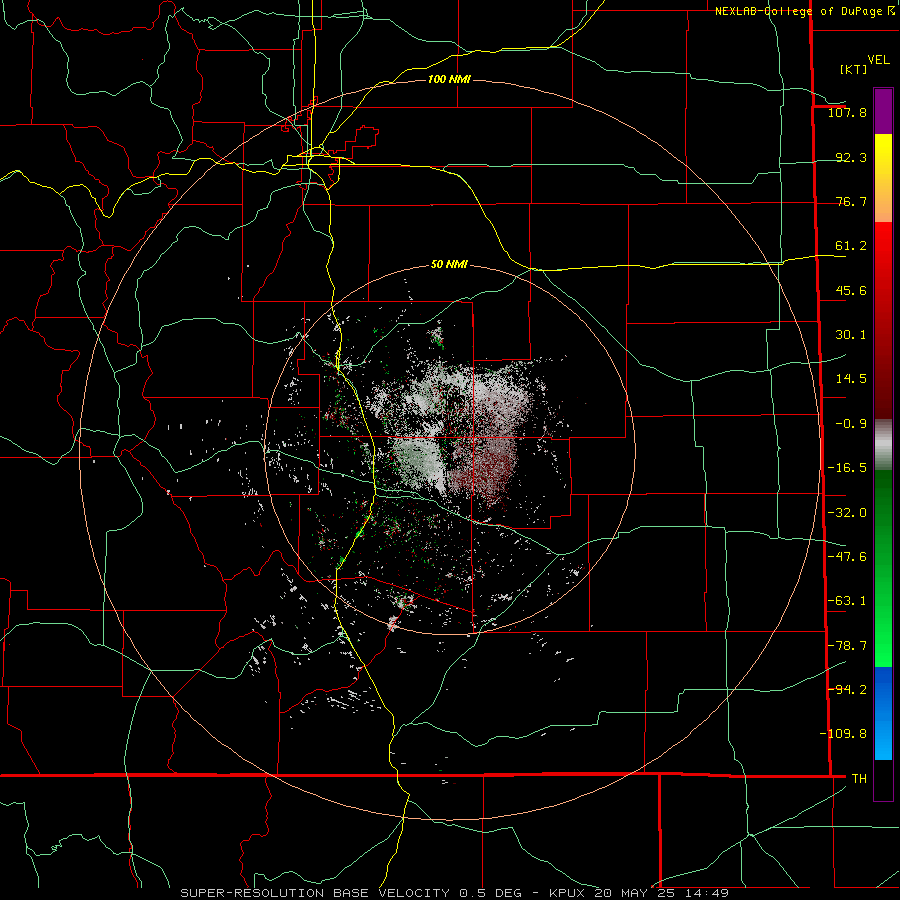Click the yellow-orange segment of the color bar
900x900 pixels.
[883, 178]
